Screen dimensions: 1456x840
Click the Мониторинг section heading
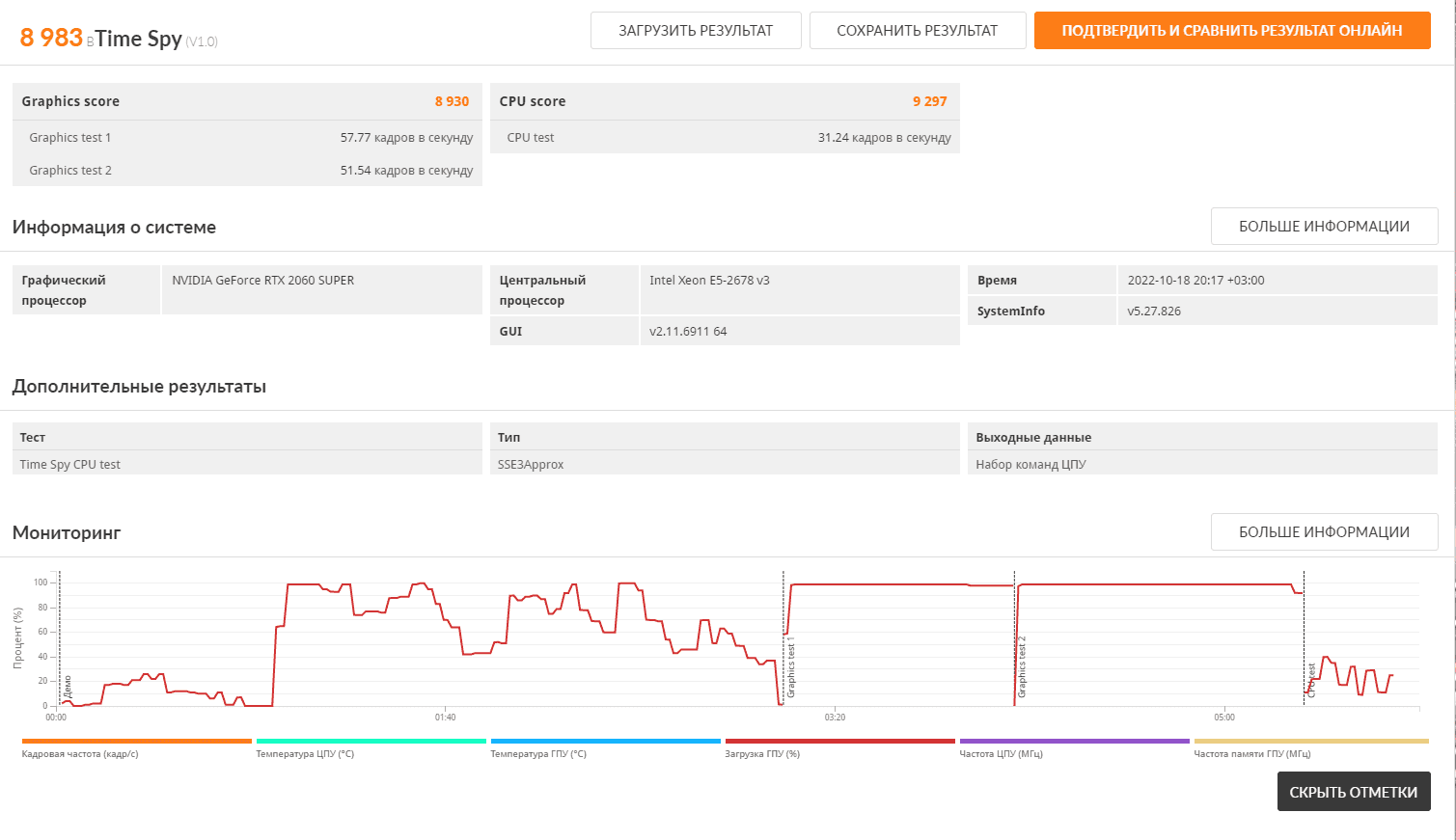[67, 532]
